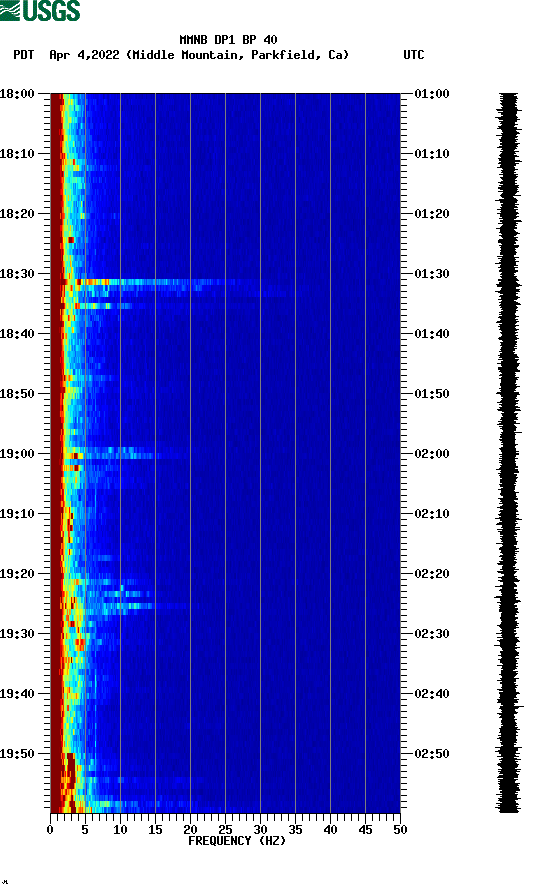Click the 10 Hz axis tick label
Image resolution: width=552 pixels, height=893 pixels.
(x=120, y=830)
